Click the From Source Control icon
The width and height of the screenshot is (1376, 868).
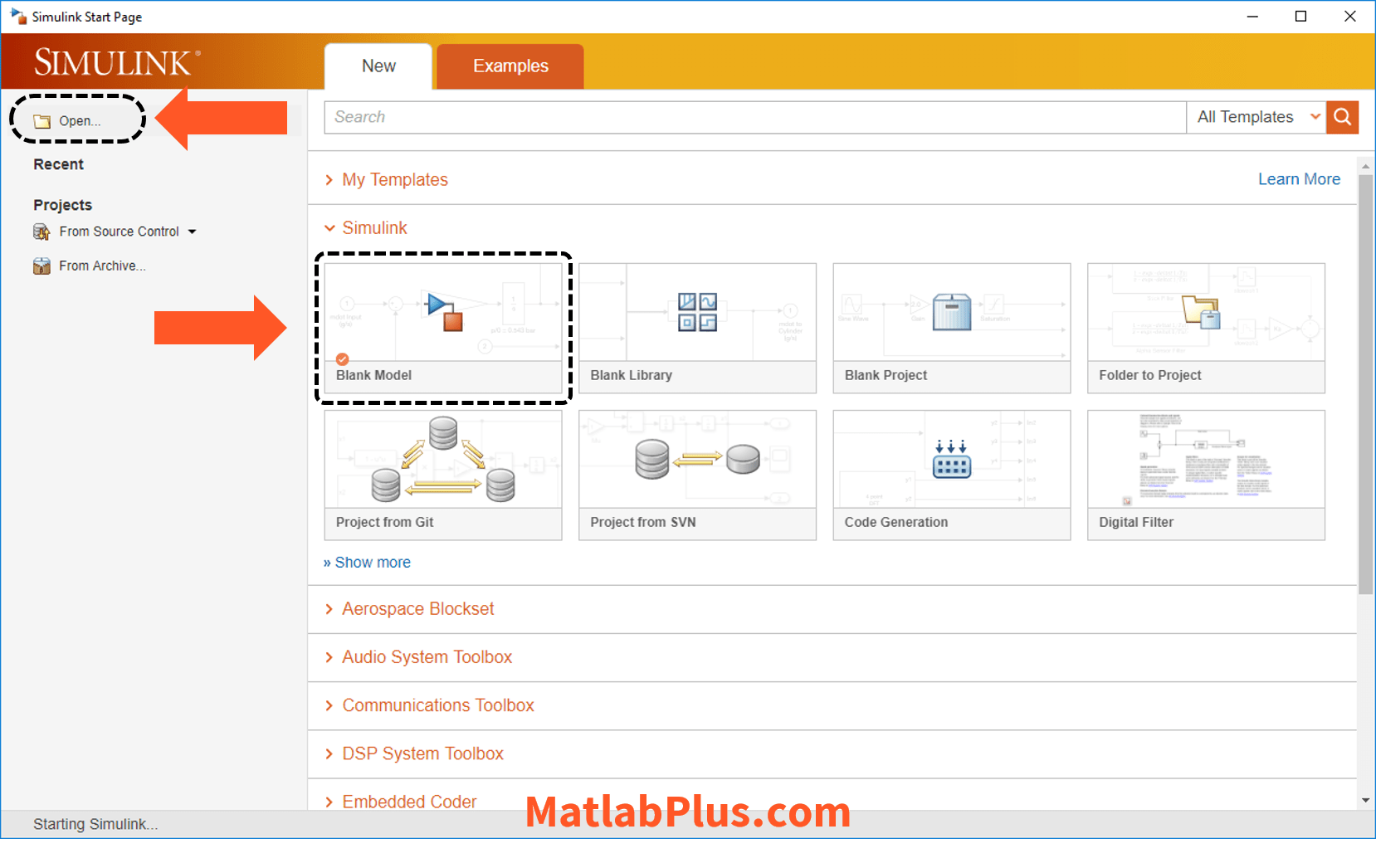pyautogui.click(x=41, y=232)
